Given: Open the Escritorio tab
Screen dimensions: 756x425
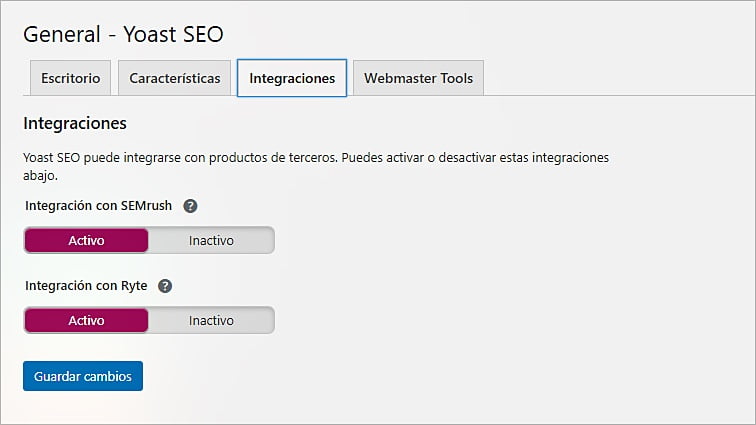Looking at the screenshot, I should pos(70,78).
